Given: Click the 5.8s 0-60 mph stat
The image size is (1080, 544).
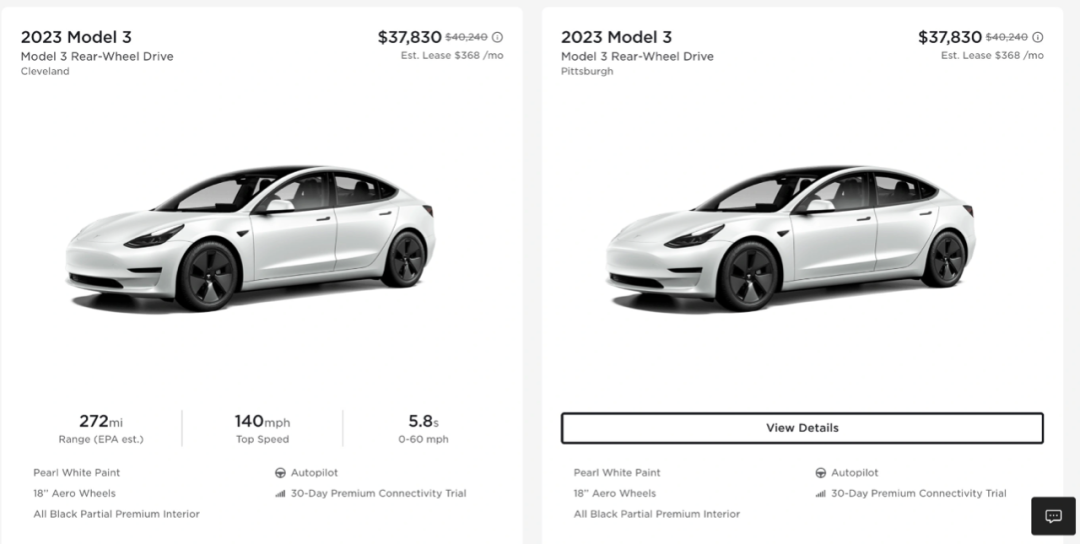Looking at the screenshot, I should (422, 428).
